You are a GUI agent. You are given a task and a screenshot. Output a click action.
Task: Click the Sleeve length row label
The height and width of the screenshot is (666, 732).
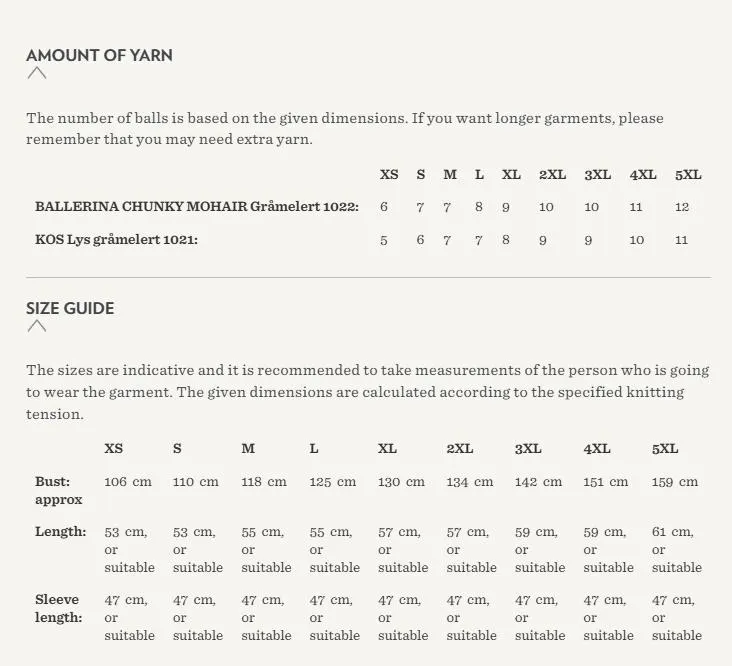click(x=58, y=608)
